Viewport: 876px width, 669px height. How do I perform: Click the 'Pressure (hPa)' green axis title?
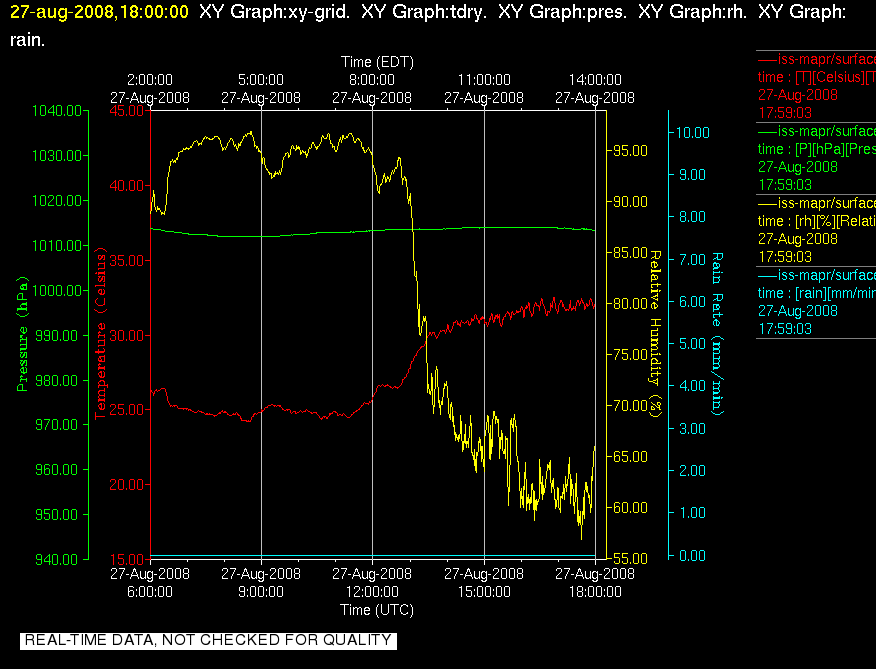pos(22,334)
